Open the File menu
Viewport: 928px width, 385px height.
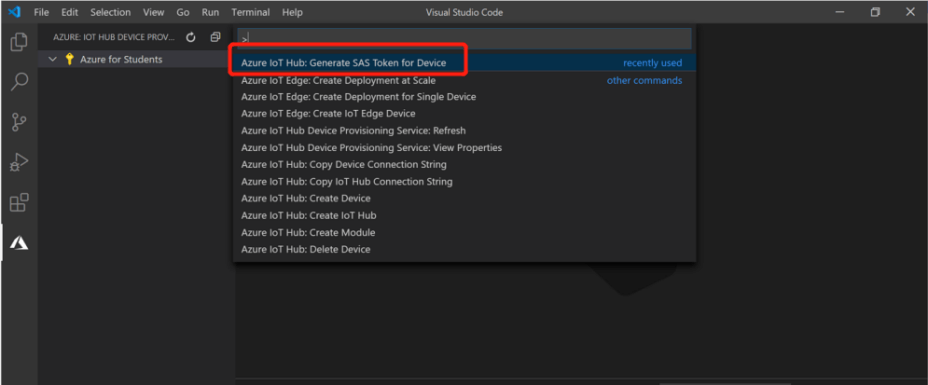click(41, 12)
